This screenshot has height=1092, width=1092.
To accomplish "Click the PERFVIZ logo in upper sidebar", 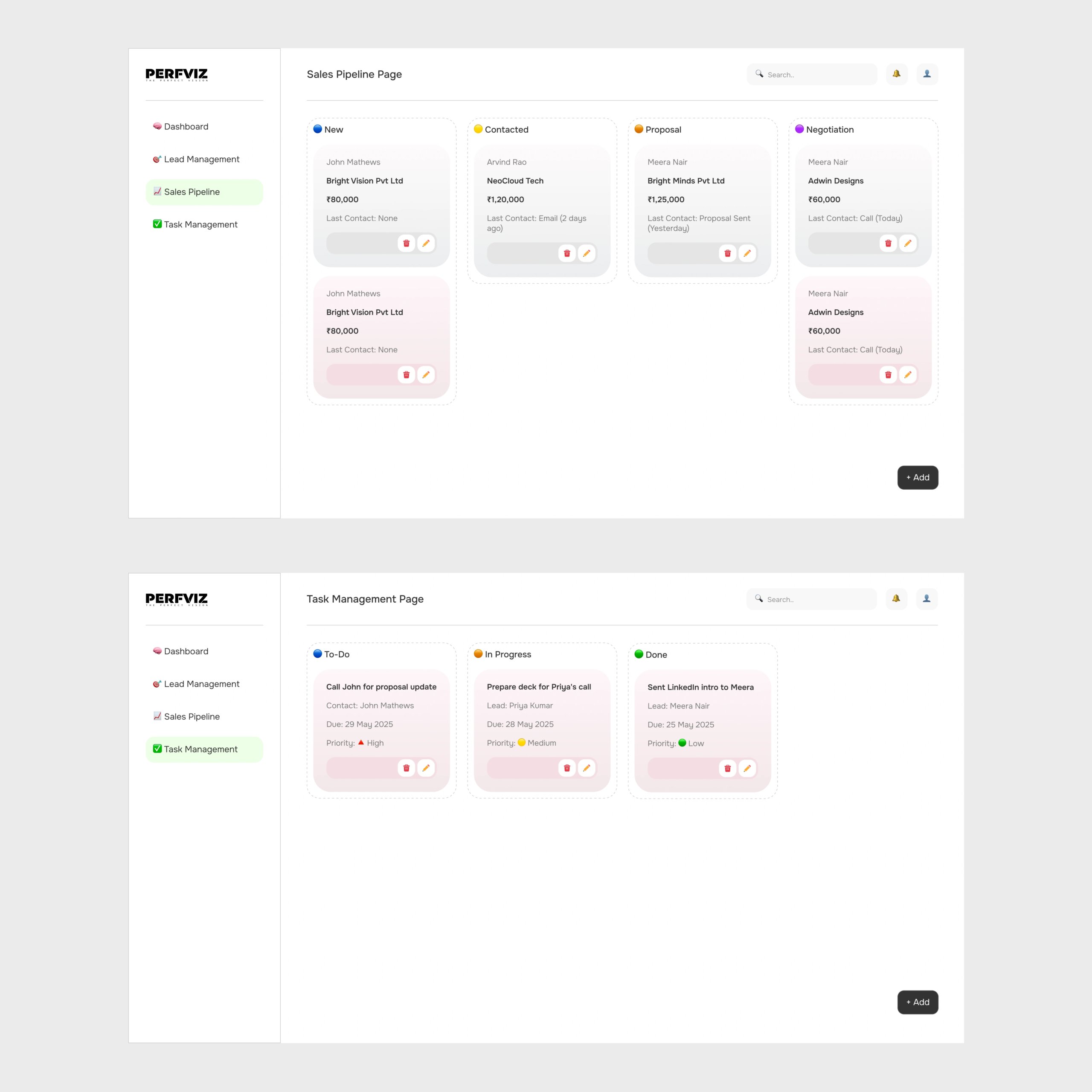I will pos(176,75).
